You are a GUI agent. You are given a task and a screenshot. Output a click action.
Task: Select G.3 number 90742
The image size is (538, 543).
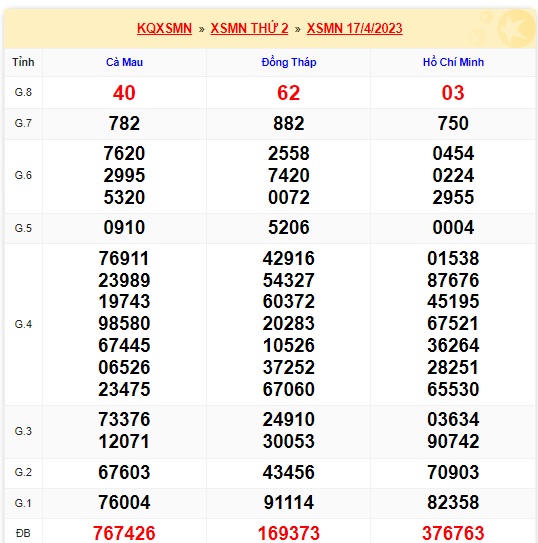[453, 442]
